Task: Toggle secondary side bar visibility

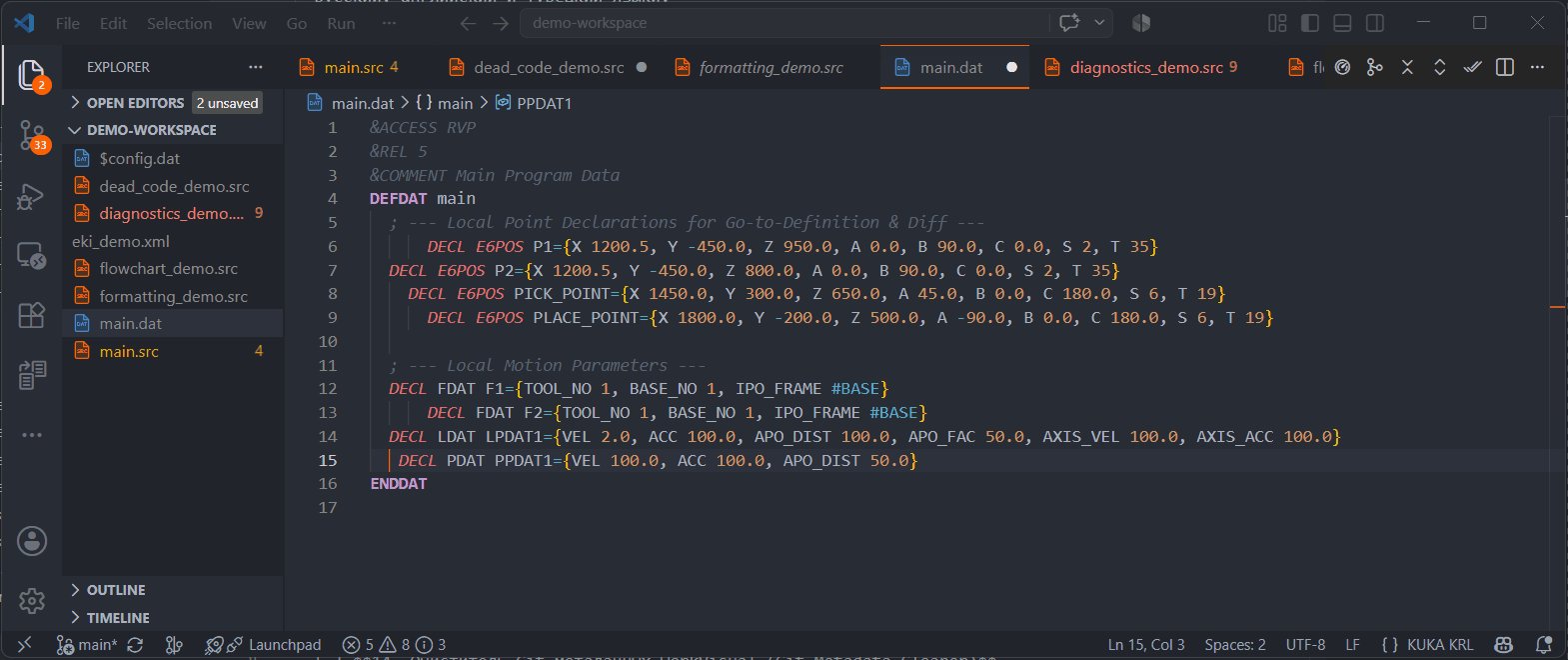Action: [x=1375, y=23]
